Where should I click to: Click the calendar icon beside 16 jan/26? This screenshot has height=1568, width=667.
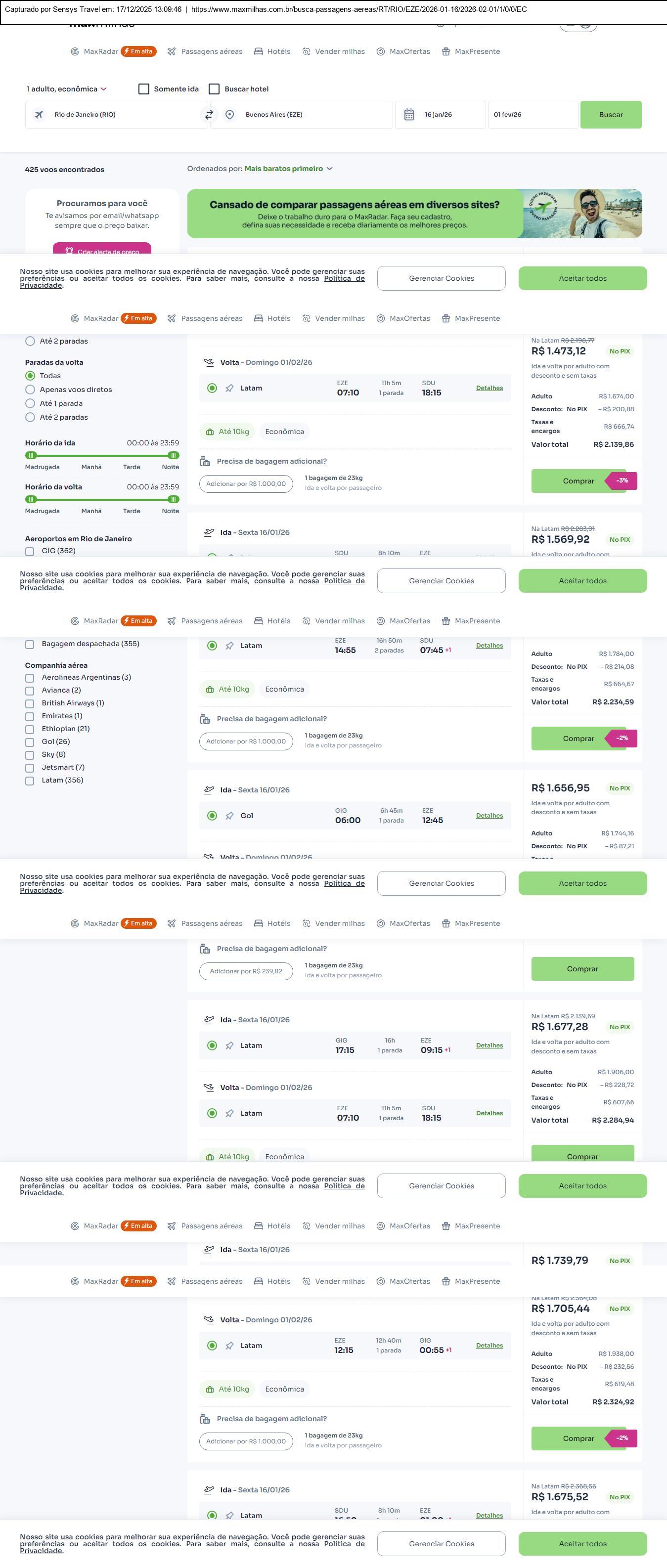tap(409, 114)
